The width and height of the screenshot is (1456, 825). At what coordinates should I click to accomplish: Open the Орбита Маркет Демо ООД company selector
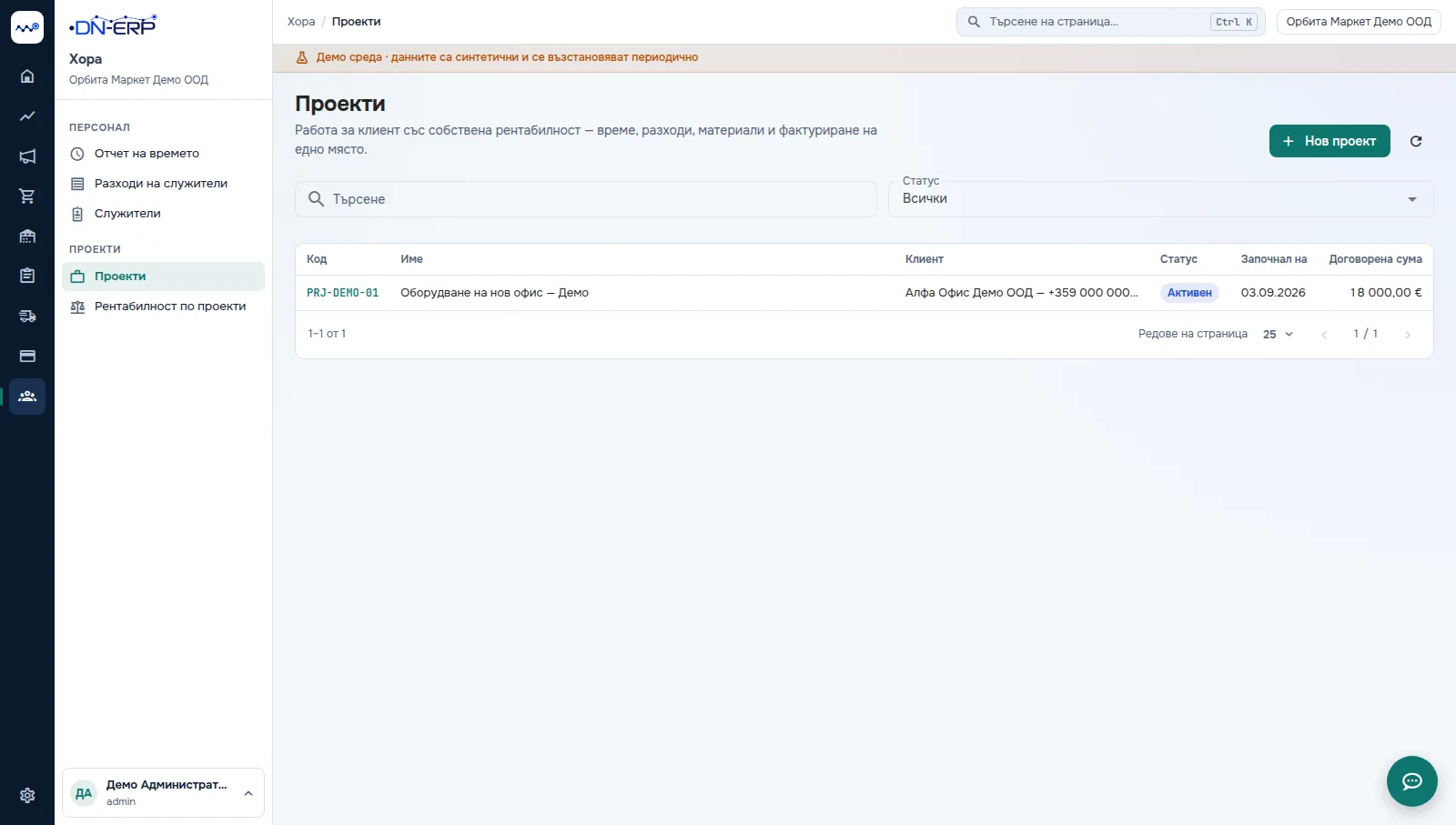tap(1359, 22)
